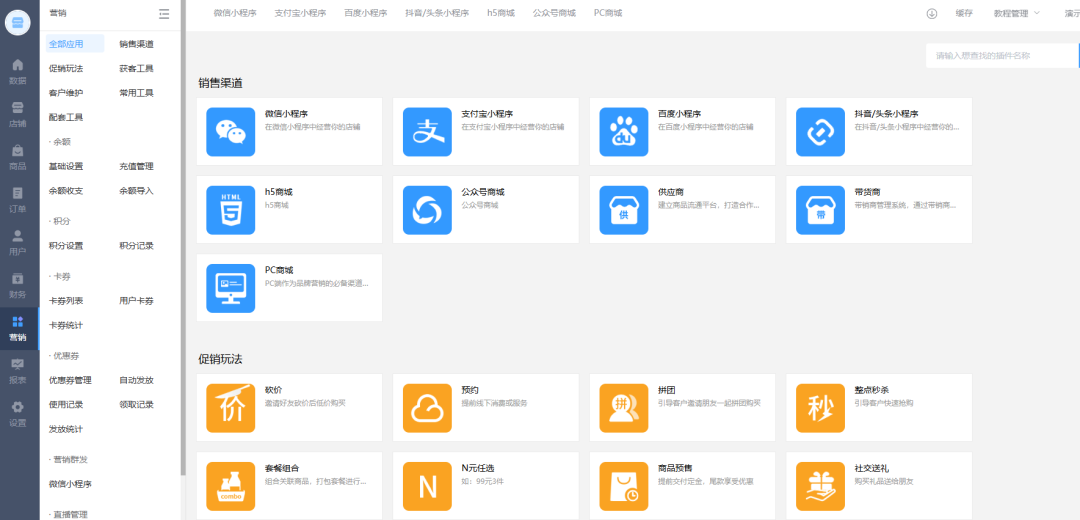The height and width of the screenshot is (520, 1080).
Task: Go to 设置 in the left sidebar
Action: (x=18, y=413)
